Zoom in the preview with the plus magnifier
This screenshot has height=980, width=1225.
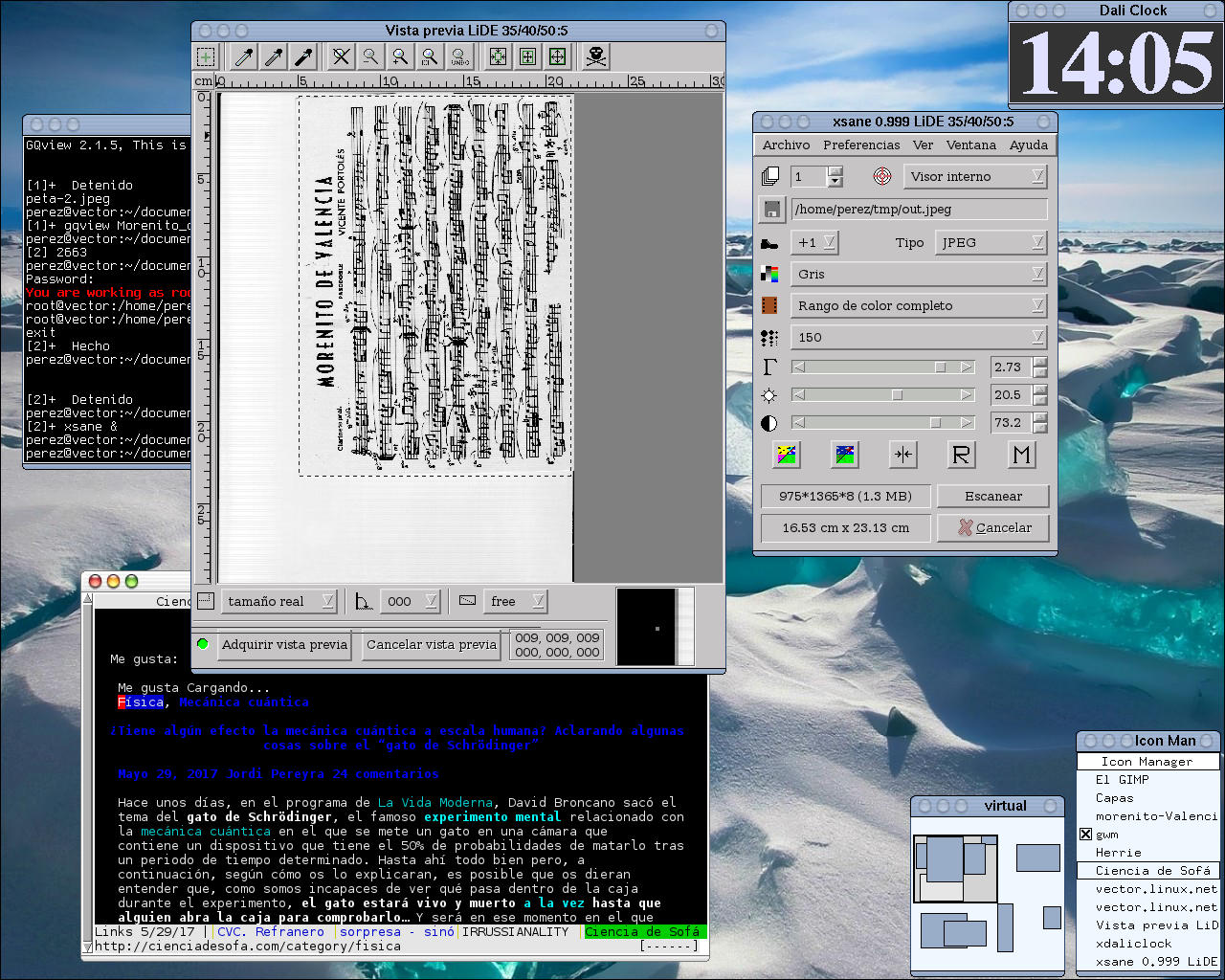click(x=400, y=56)
